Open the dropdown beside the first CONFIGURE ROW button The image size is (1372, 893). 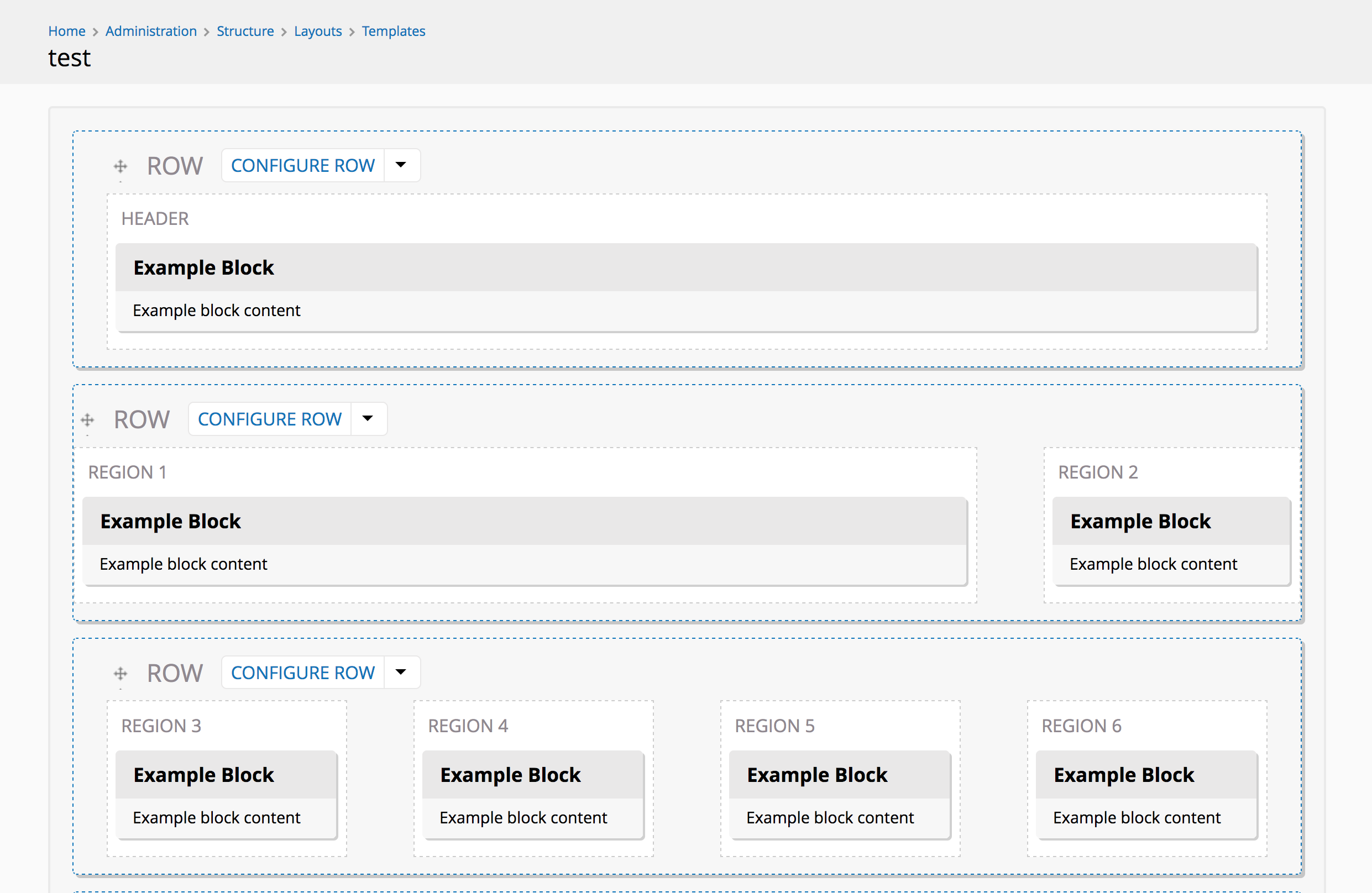pyautogui.click(x=401, y=165)
